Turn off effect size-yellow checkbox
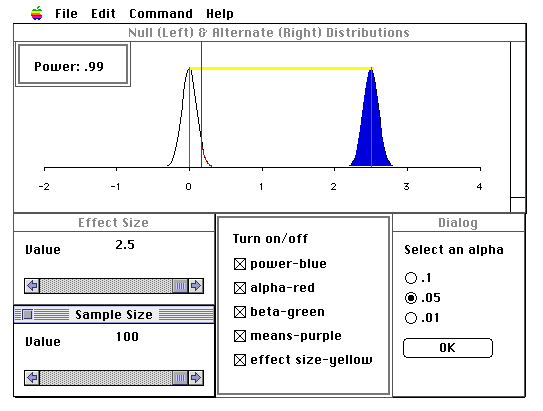The height and width of the screenshot is (411, 543). (240, 360)
